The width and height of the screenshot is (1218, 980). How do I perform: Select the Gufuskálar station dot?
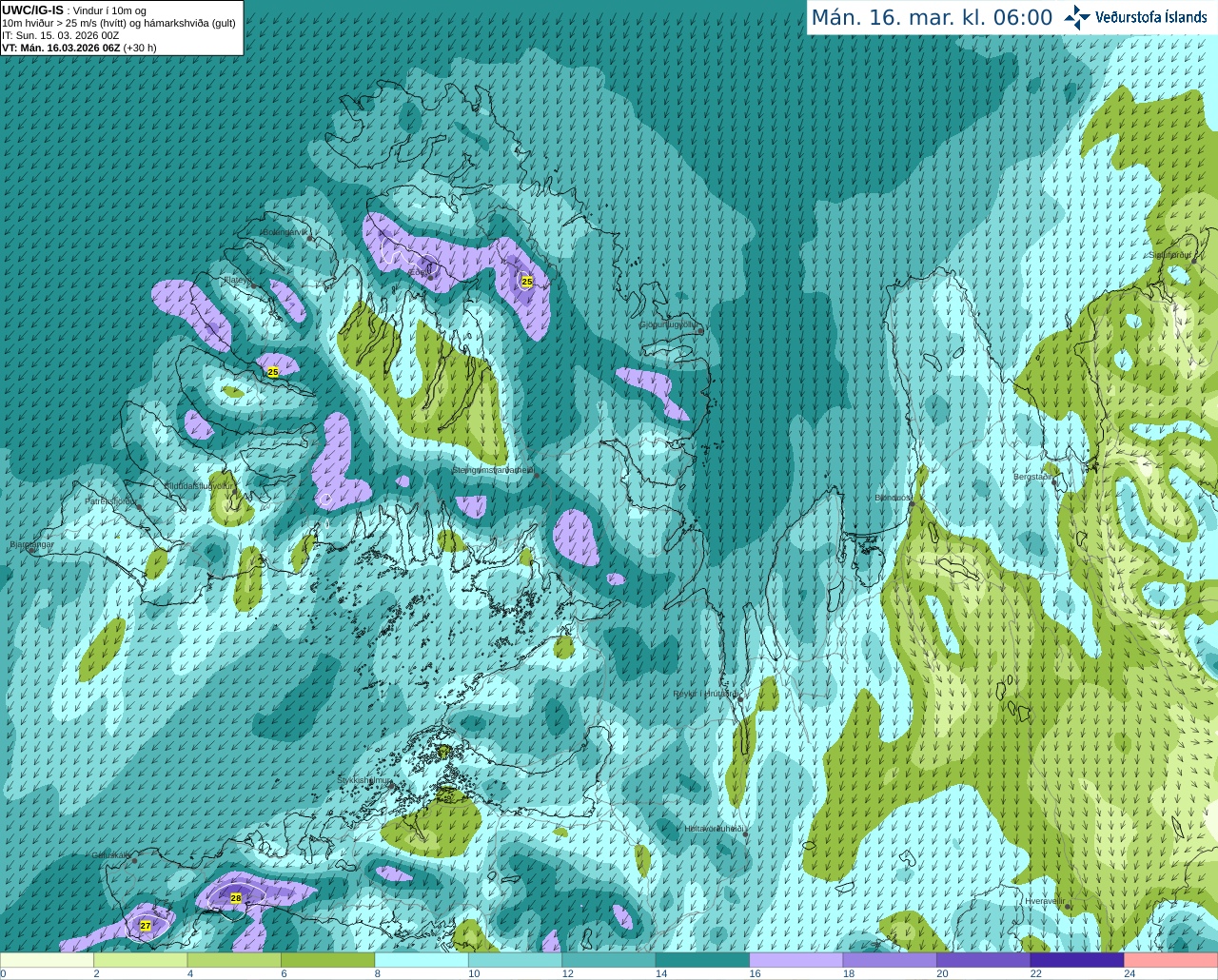tap(134, 860)
